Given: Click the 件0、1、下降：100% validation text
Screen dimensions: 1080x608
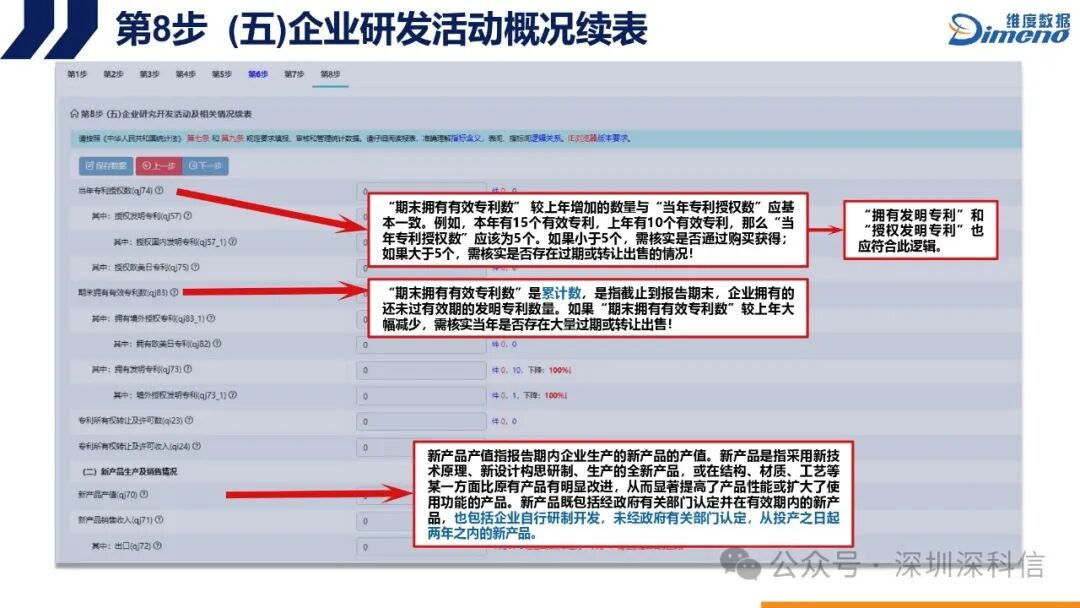Looking at the screenshot, I should click(x=529, y=396).
